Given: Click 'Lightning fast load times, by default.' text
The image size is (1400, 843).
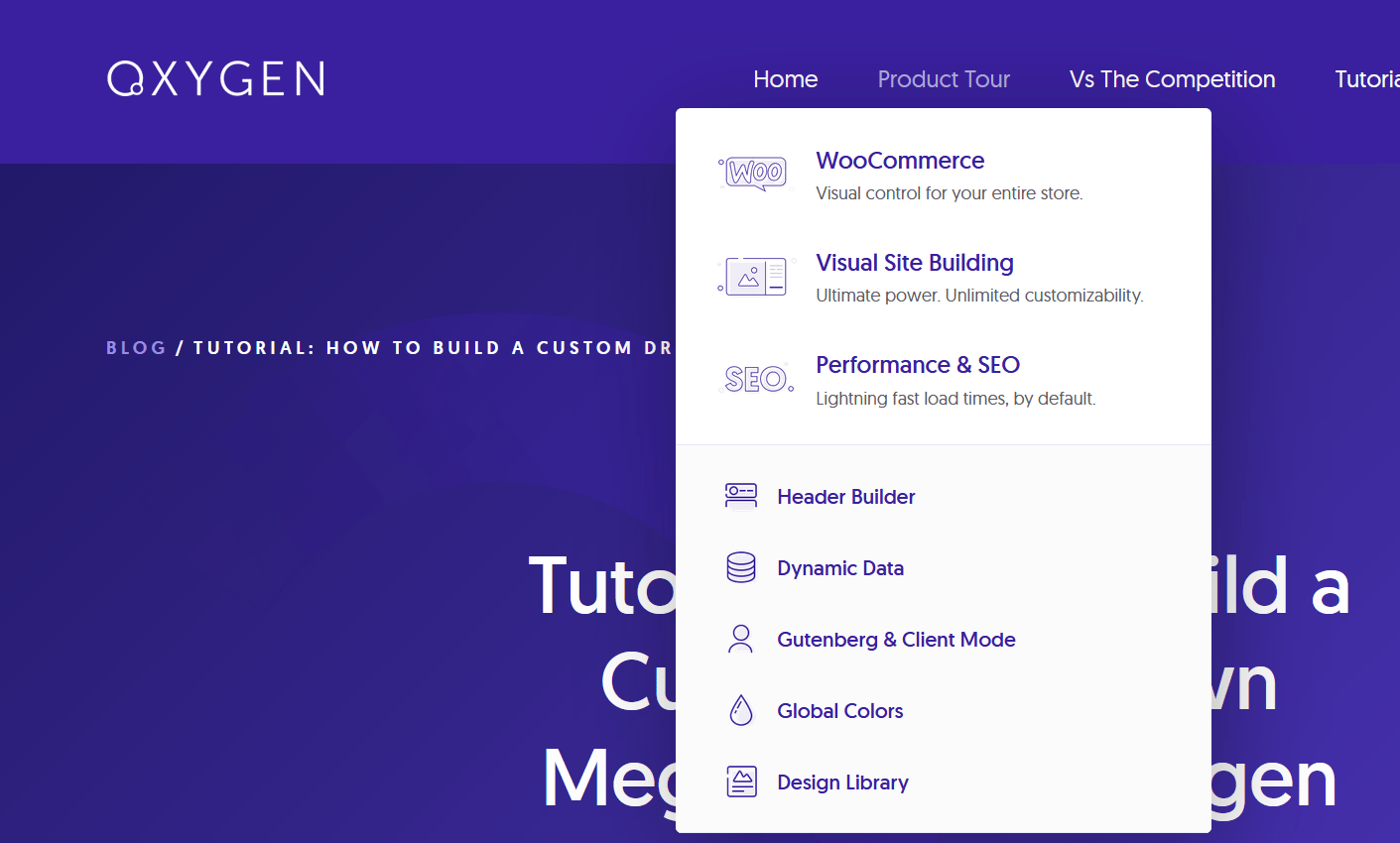Looking at the screenshot, I should click(x=955, y=399).
